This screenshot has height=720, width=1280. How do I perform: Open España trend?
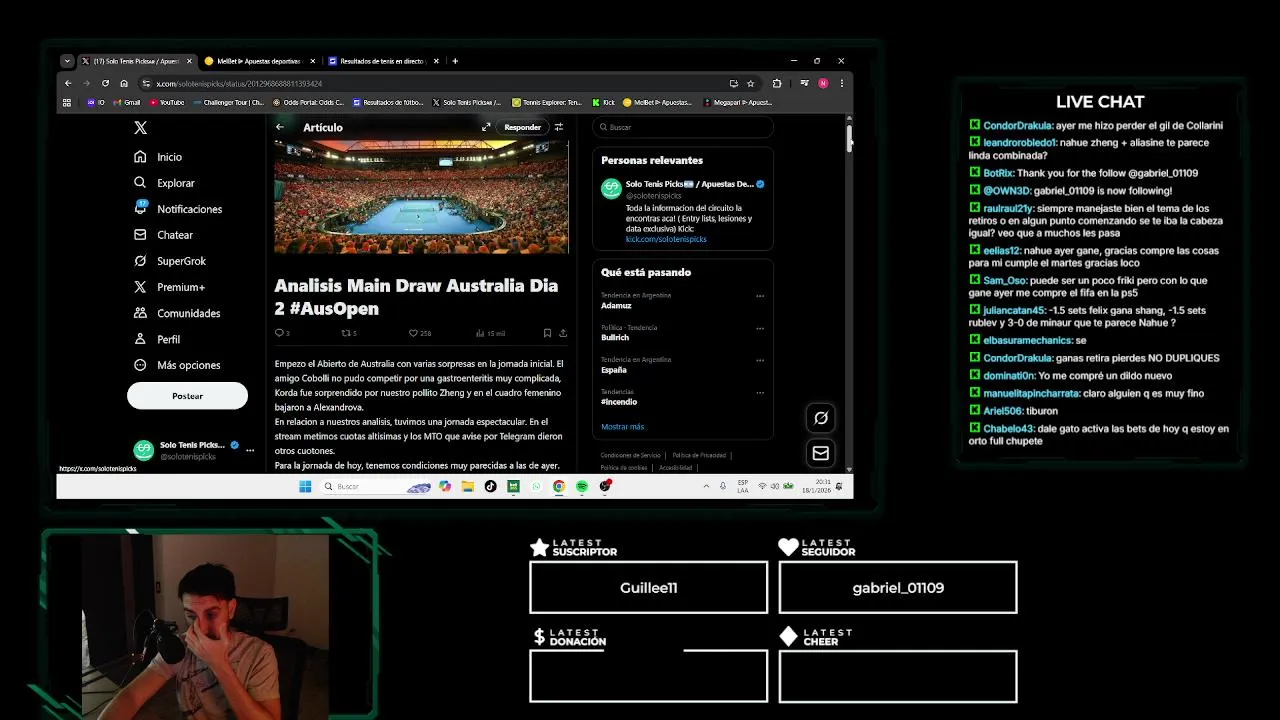point(614,370)
